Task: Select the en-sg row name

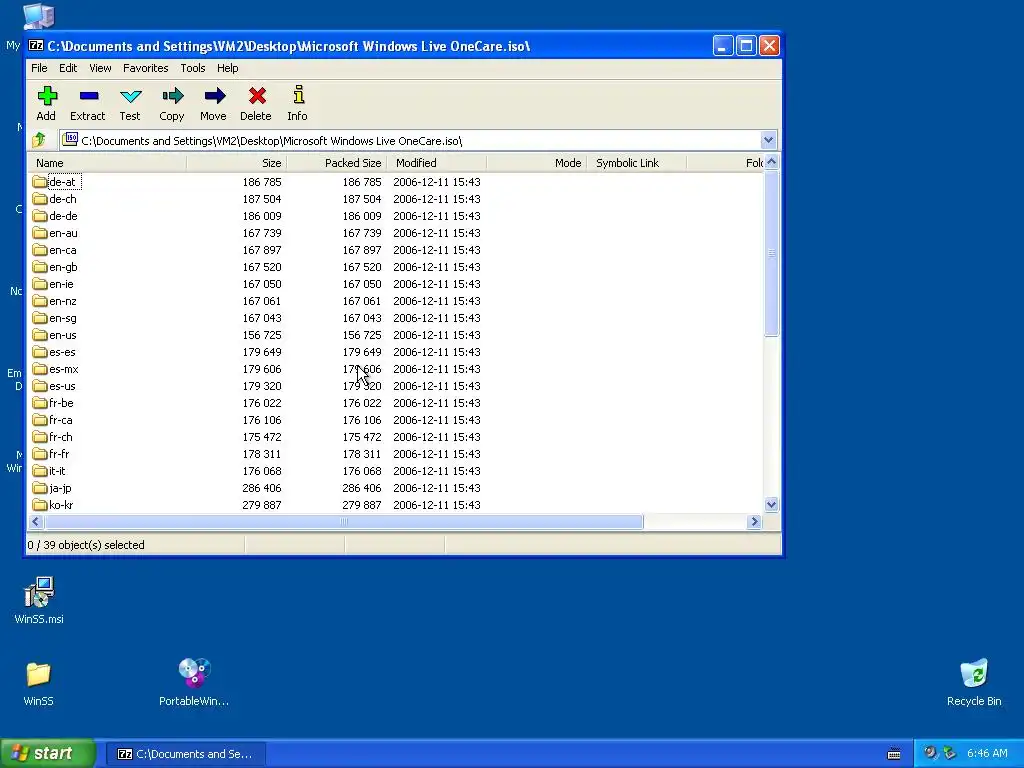Action: click(x=63, y=318)
